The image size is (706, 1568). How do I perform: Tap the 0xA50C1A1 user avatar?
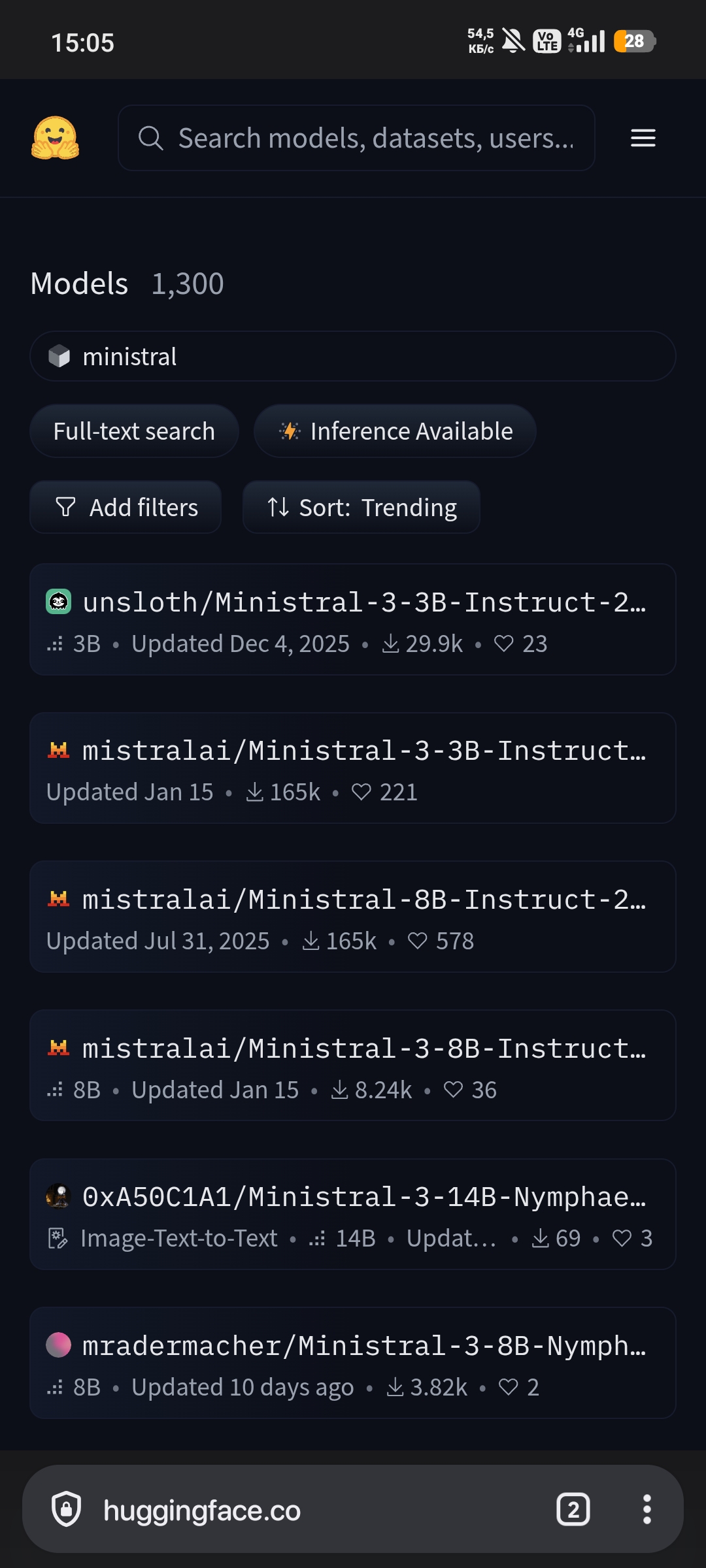(58, 1196)
